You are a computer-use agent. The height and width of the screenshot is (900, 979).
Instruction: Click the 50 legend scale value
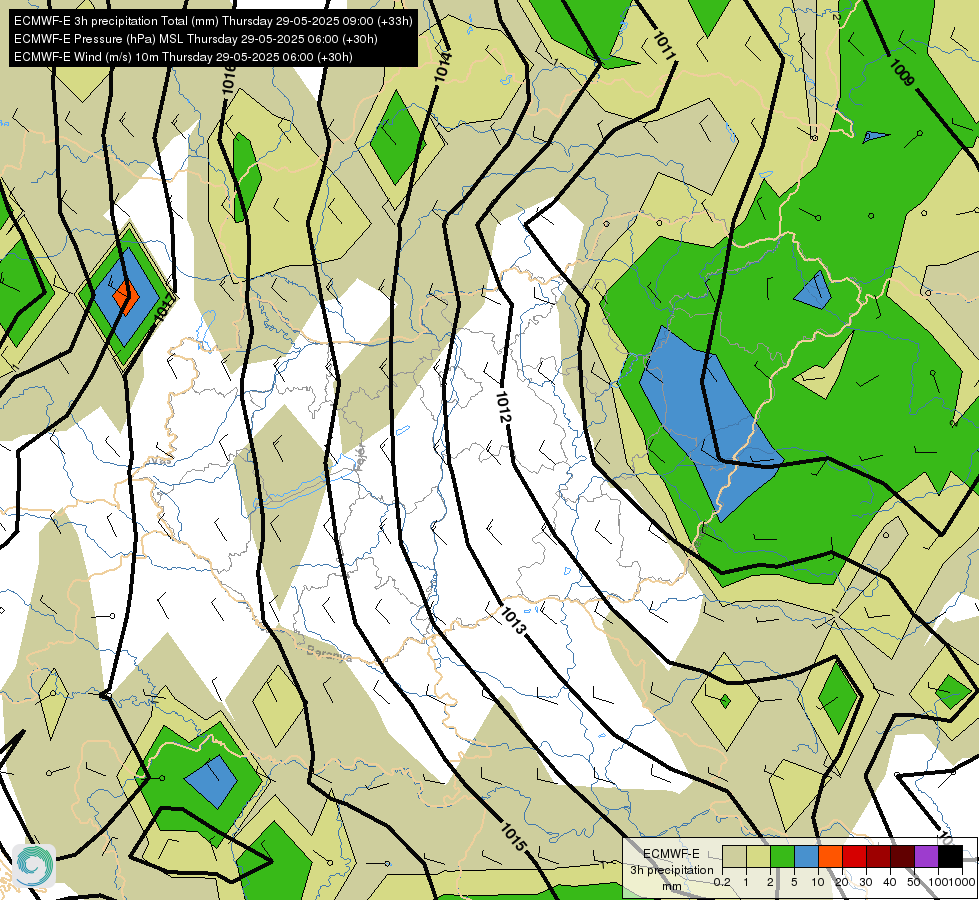coord(914,882)
